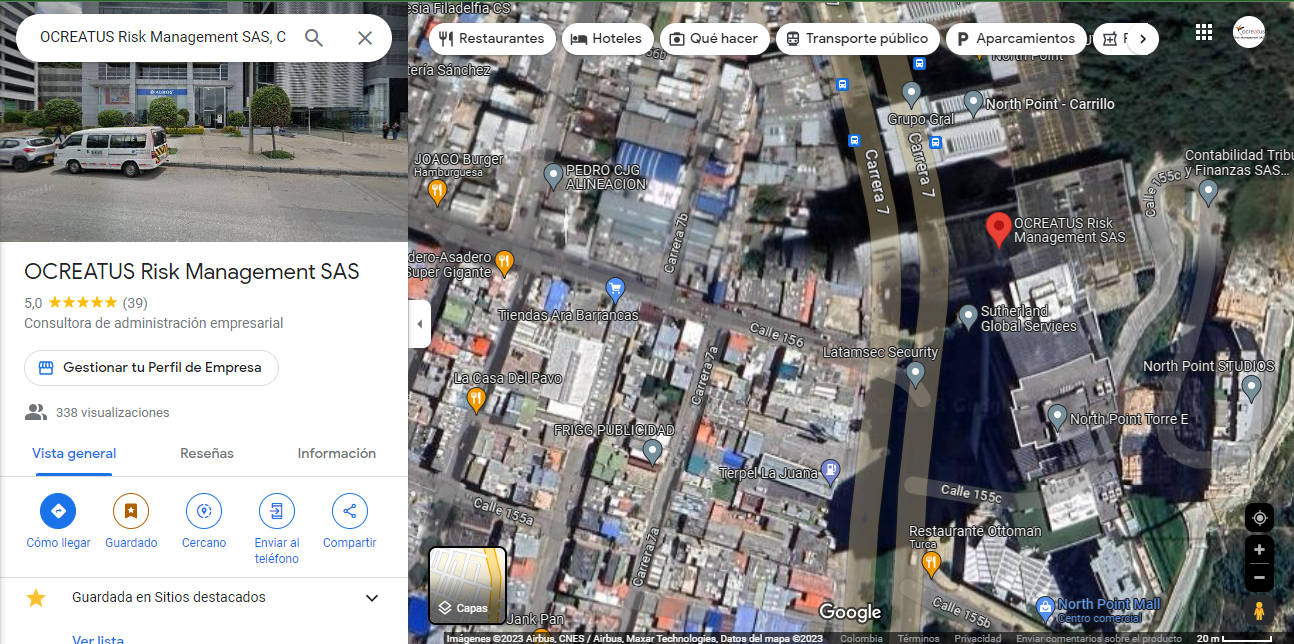This screenshot has width=1294, height=644.
Task: Click the Compartir share icon
Action: click(x=349, y=511)
